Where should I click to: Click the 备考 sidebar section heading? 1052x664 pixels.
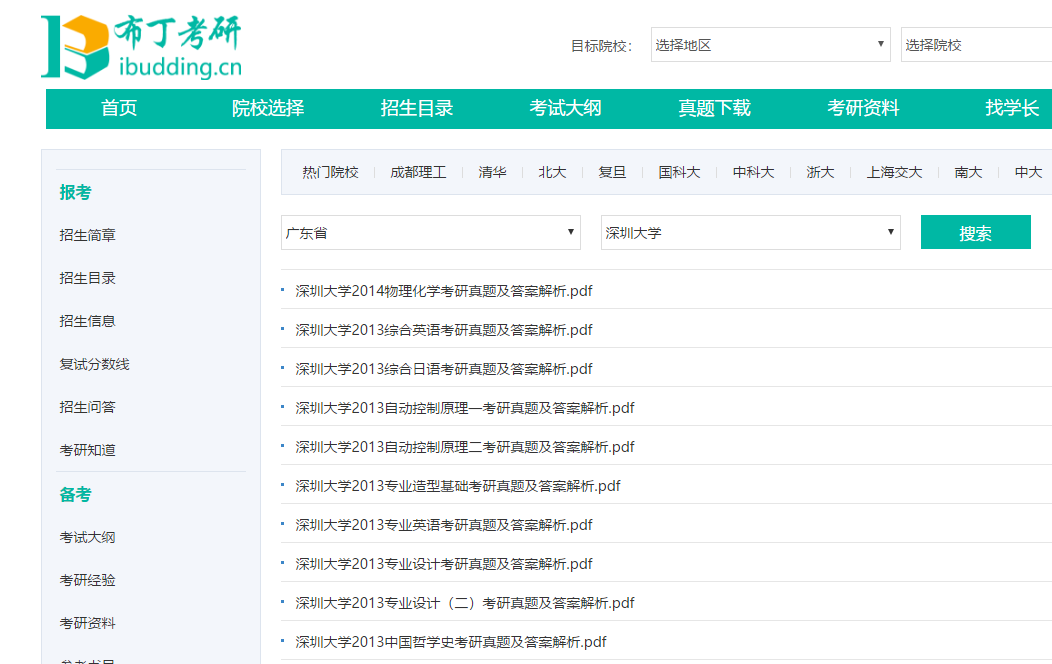(75, 495)
